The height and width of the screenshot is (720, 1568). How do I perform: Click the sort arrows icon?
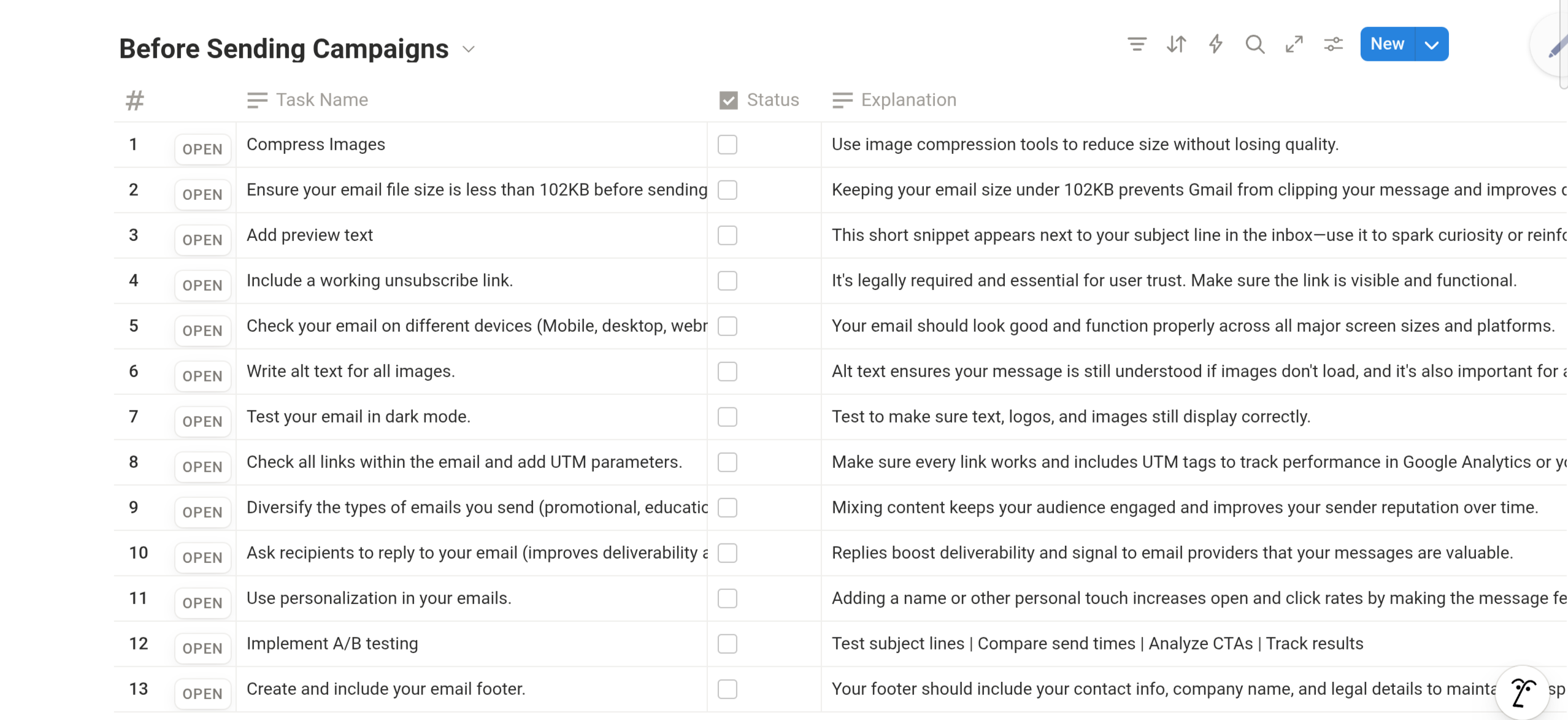click(x=1176, y=44)
